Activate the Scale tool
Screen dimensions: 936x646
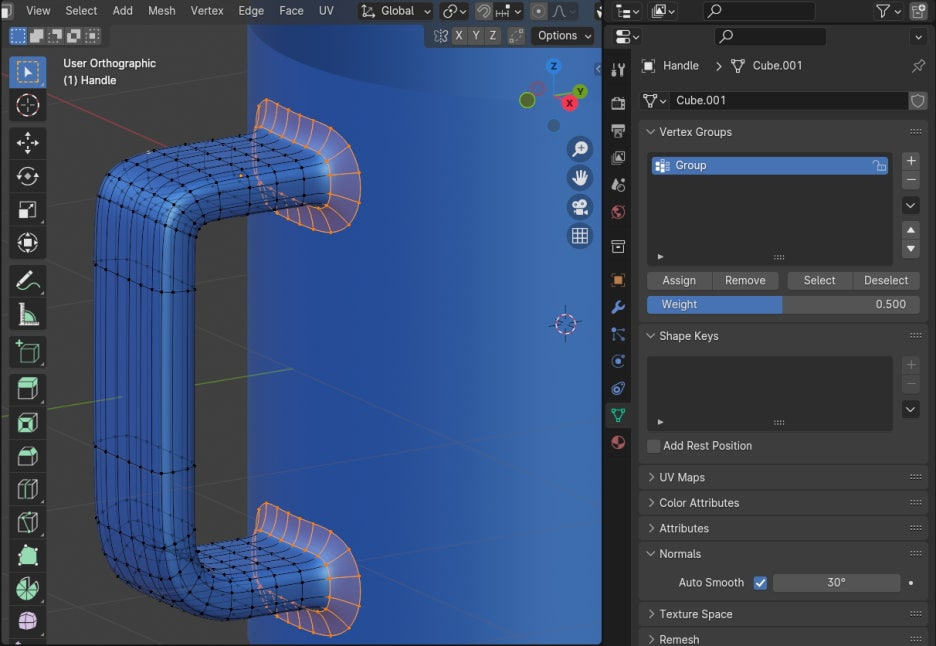click(28, 210)
